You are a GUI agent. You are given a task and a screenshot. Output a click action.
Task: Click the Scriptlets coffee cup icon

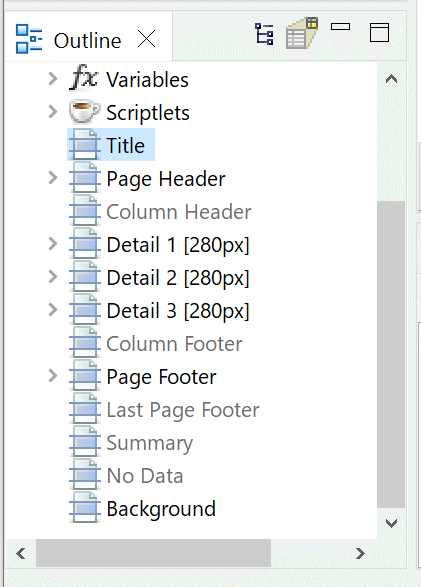84,111
